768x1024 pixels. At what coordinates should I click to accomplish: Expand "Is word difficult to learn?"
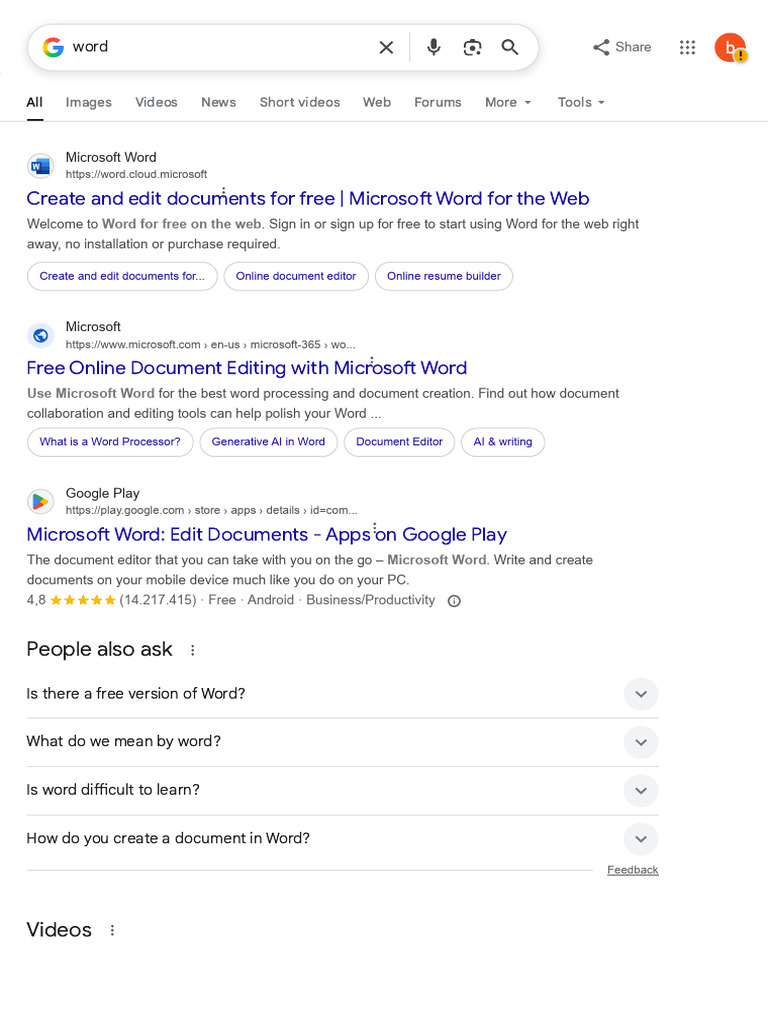[x=641, y=790]
